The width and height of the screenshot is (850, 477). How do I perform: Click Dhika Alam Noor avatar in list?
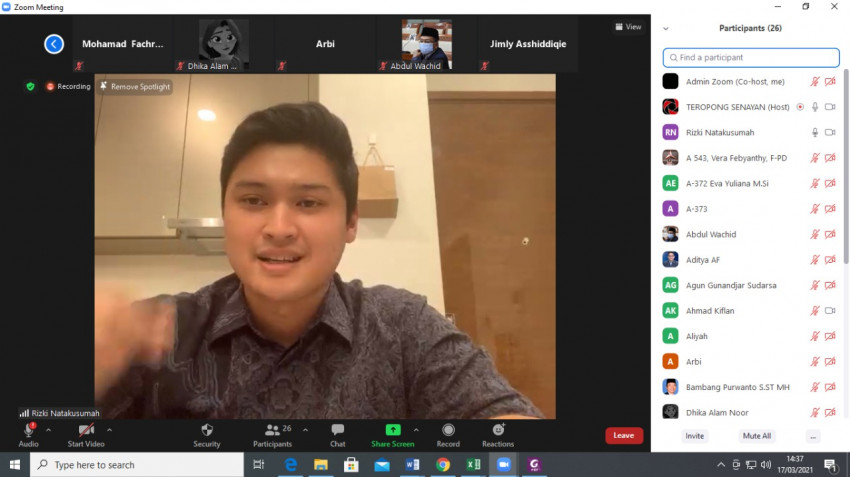click(x=671, y=412)
